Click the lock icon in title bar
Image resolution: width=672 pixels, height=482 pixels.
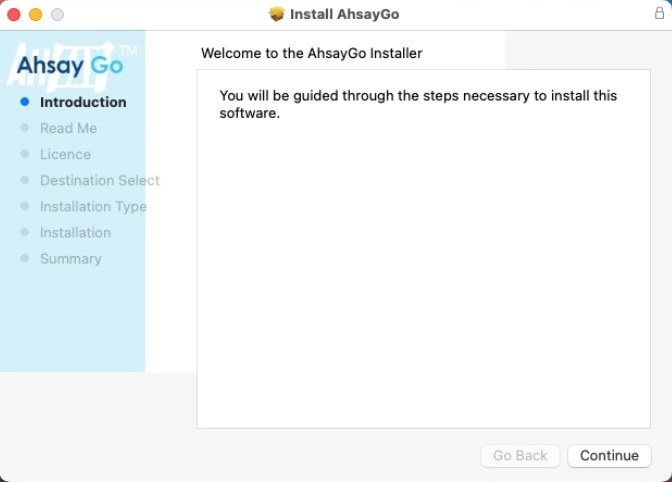659,13
